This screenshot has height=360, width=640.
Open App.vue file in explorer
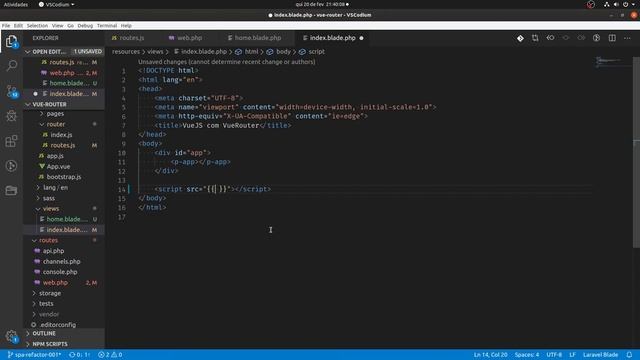[x=58, y=167]
